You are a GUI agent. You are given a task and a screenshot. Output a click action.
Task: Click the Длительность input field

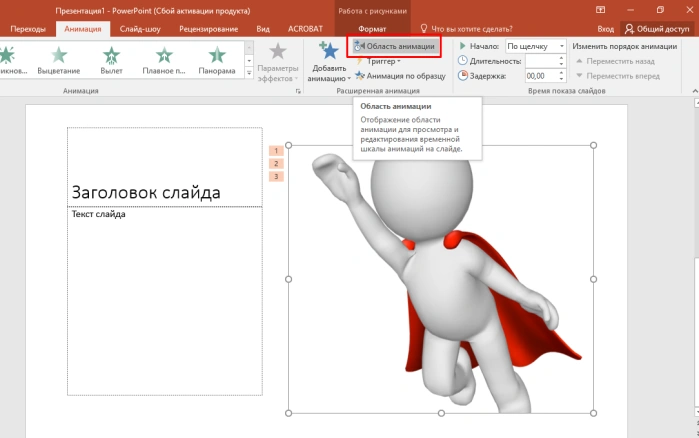pos(541,61)
